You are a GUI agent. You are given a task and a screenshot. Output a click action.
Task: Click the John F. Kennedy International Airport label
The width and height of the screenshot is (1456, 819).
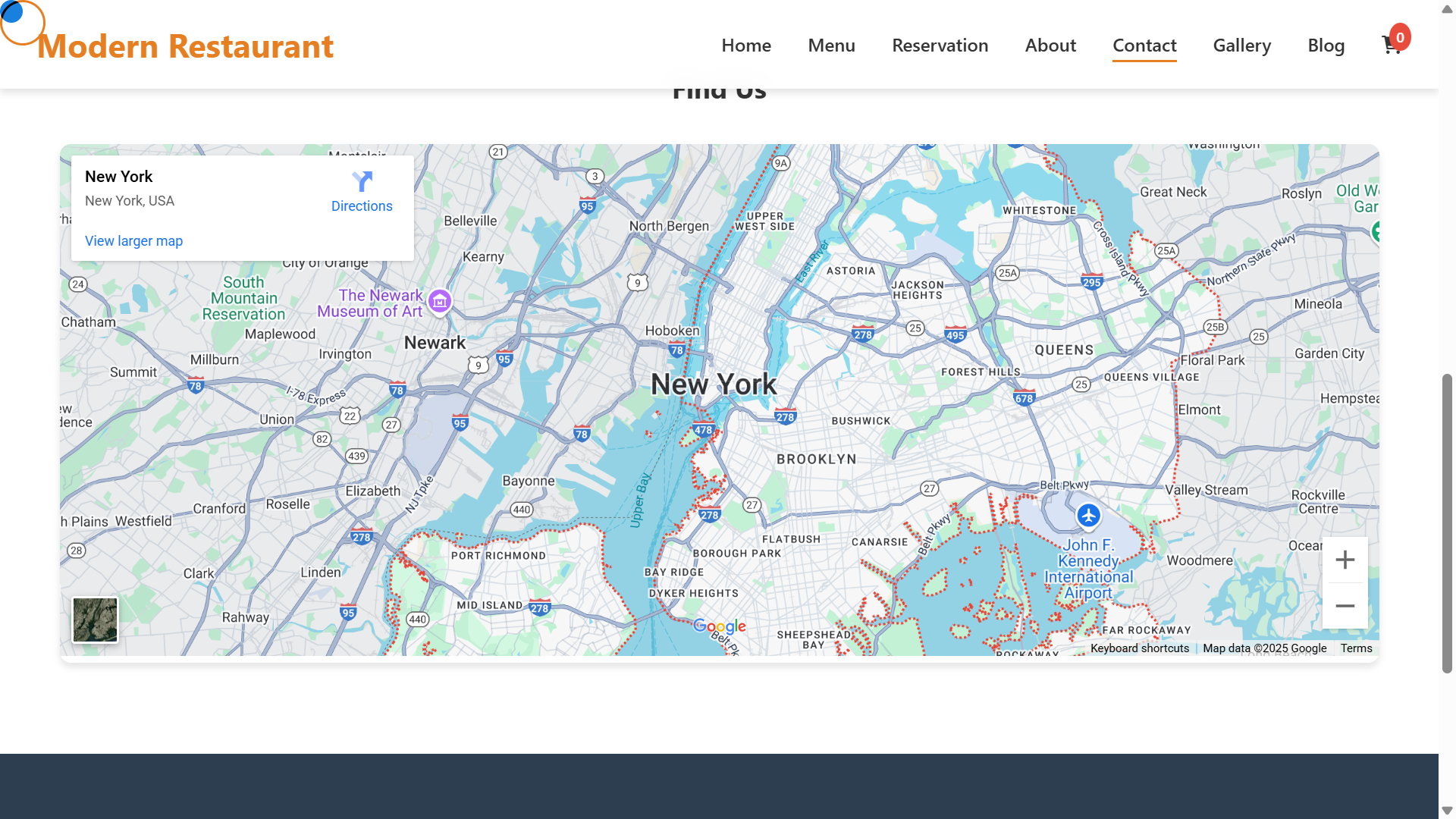coord(1088,569)
